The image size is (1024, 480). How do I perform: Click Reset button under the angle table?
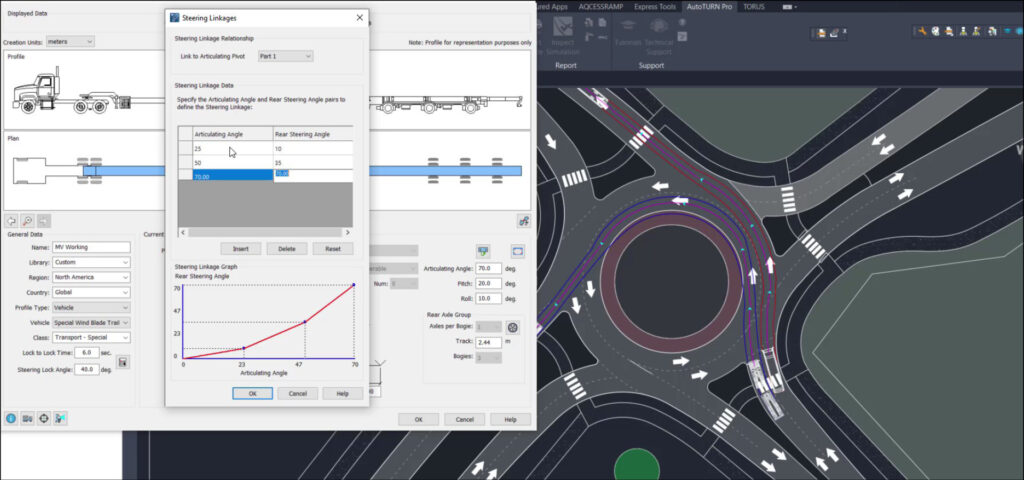pos(333,249)
